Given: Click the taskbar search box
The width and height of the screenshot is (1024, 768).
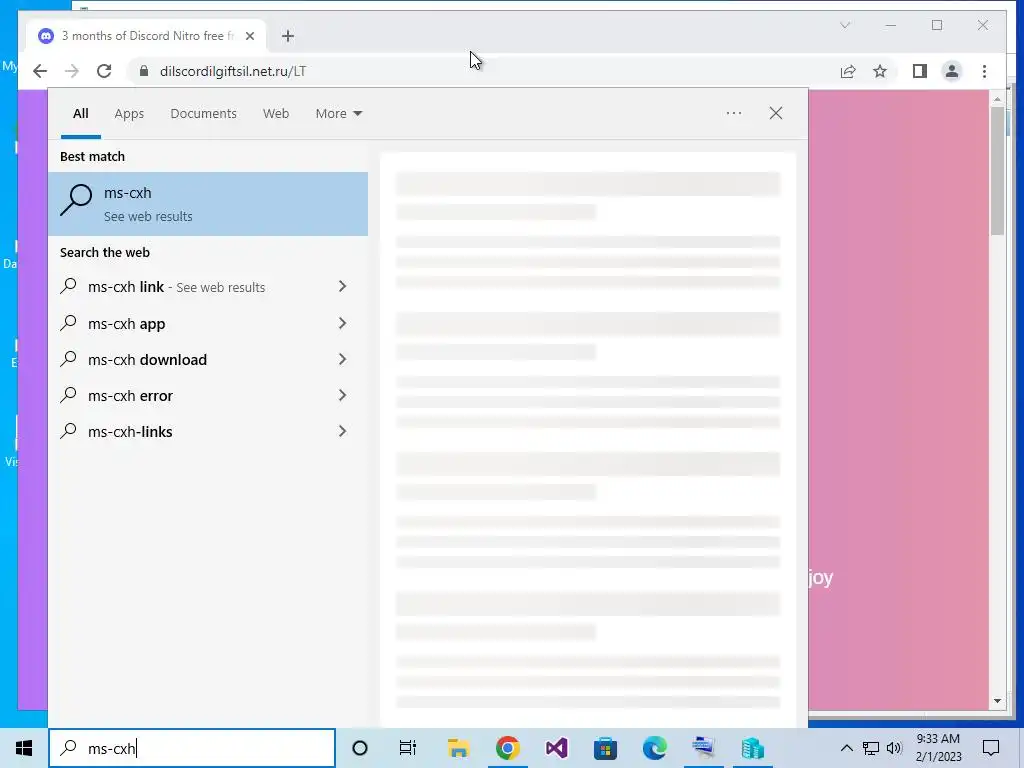Looking at the screenshot, I should pos(192,748).
